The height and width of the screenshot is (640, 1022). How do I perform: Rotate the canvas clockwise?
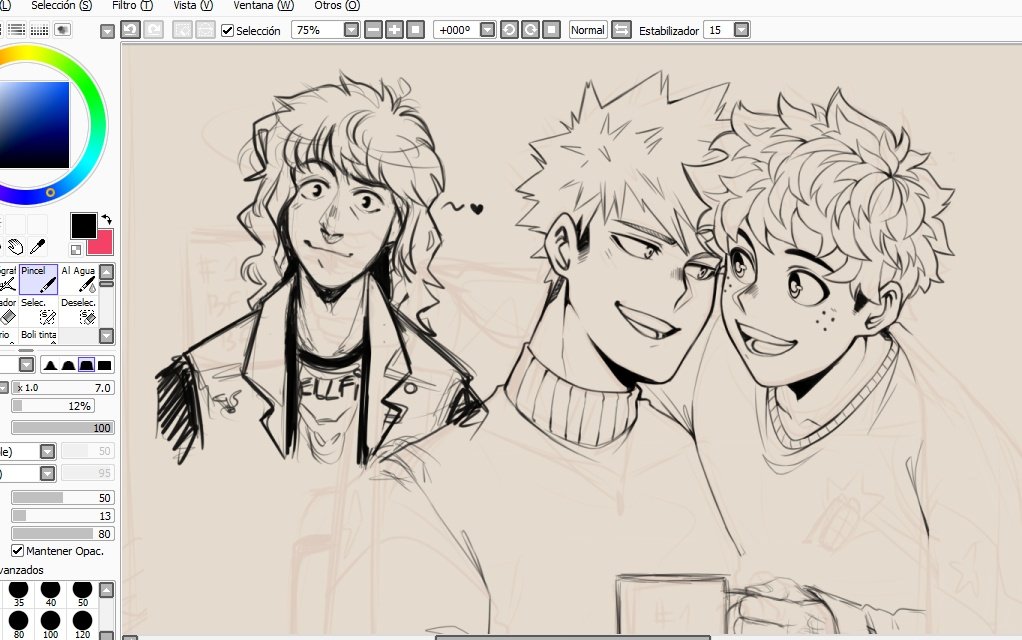[x=531, y=30]
